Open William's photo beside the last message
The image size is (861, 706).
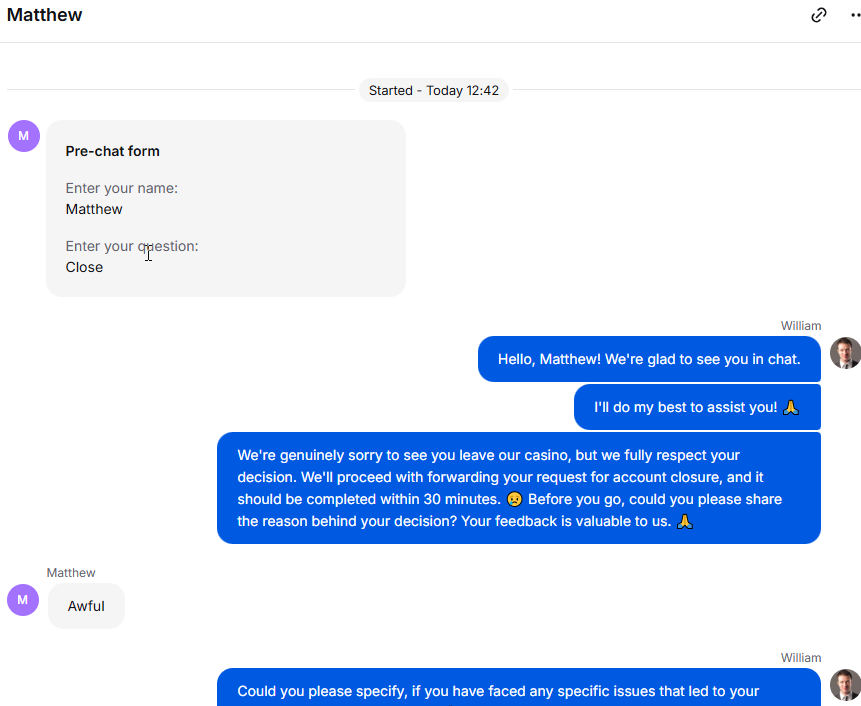(845, 685)
